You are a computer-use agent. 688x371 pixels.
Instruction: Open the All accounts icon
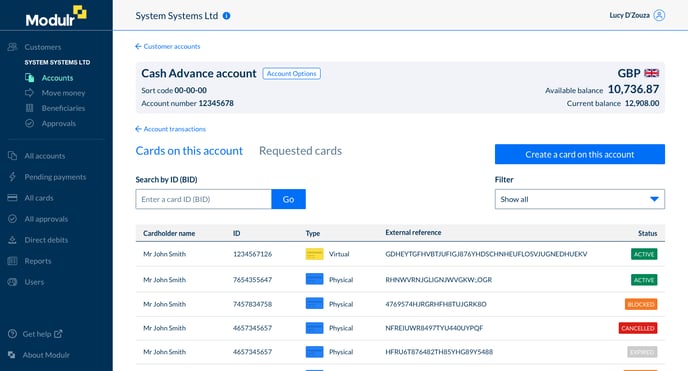point(13,156)
